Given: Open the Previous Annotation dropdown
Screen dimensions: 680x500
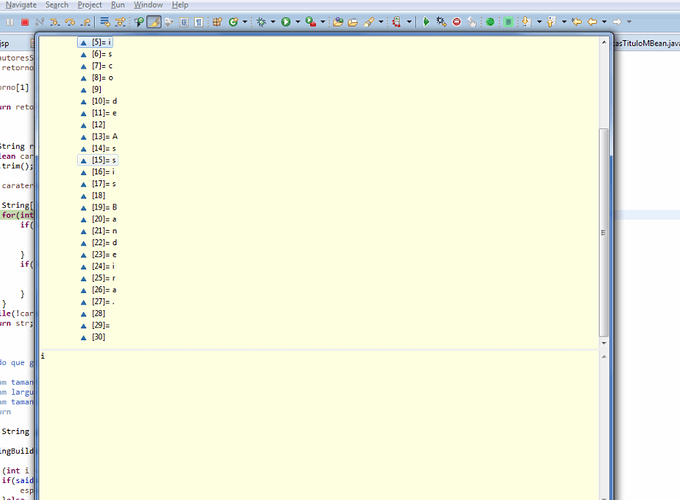Looking at the screenshot, I should (x=564, y=22).
